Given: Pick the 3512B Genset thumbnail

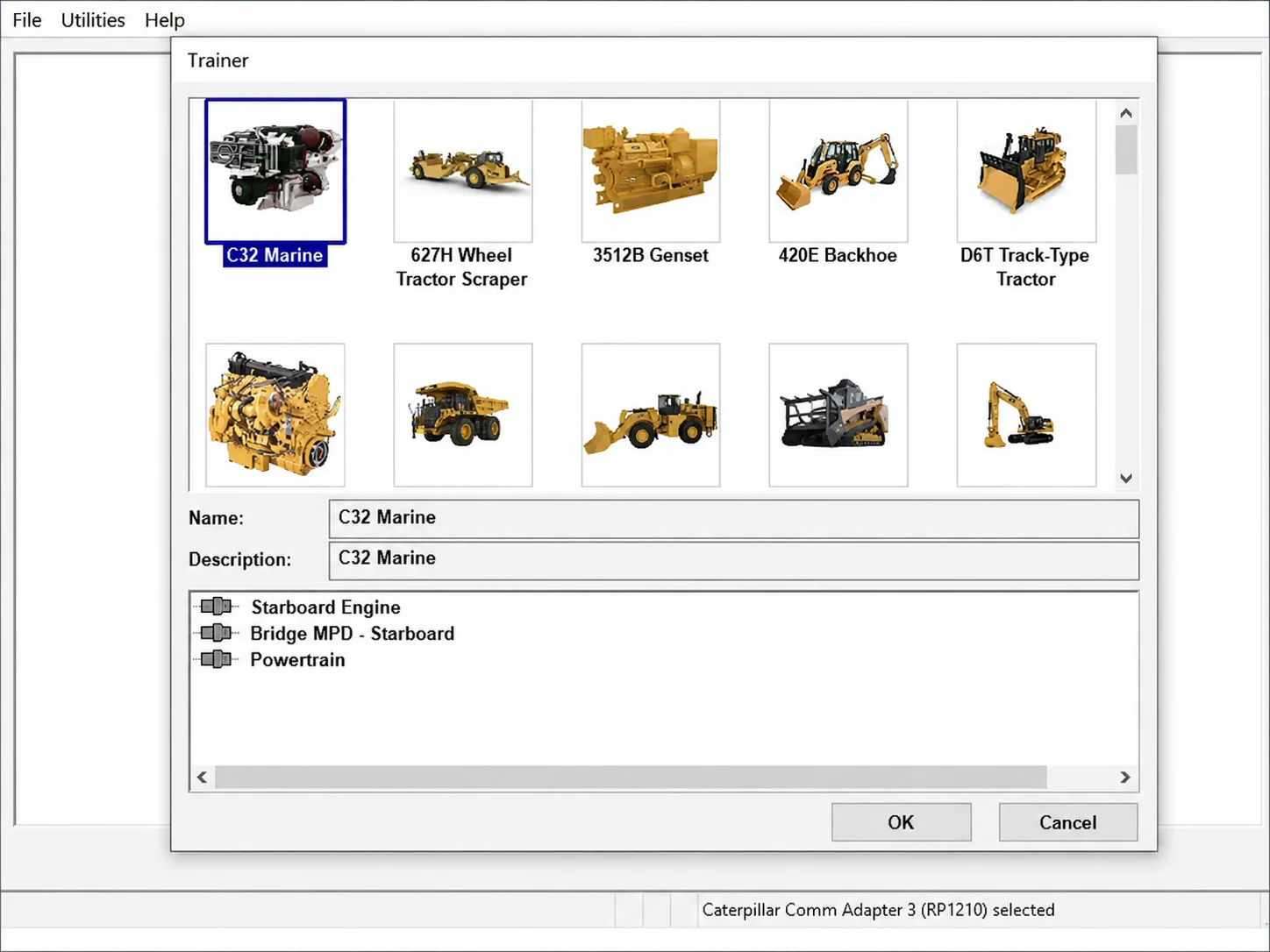Looking at the screenshot, I should [x=651, y=171].
